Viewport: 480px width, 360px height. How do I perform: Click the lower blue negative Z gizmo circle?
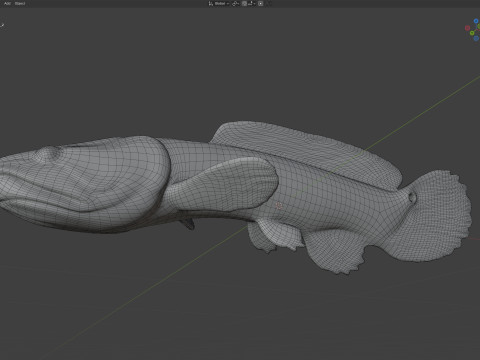point(476,38)
